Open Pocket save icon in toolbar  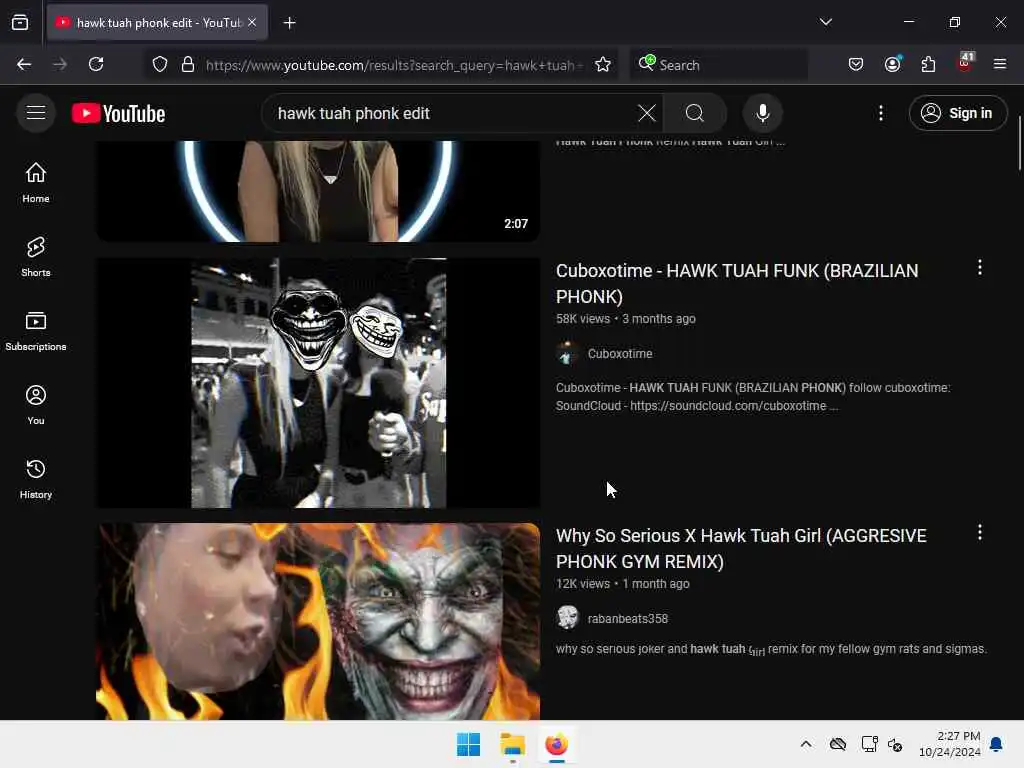click(x=856, y=64)
